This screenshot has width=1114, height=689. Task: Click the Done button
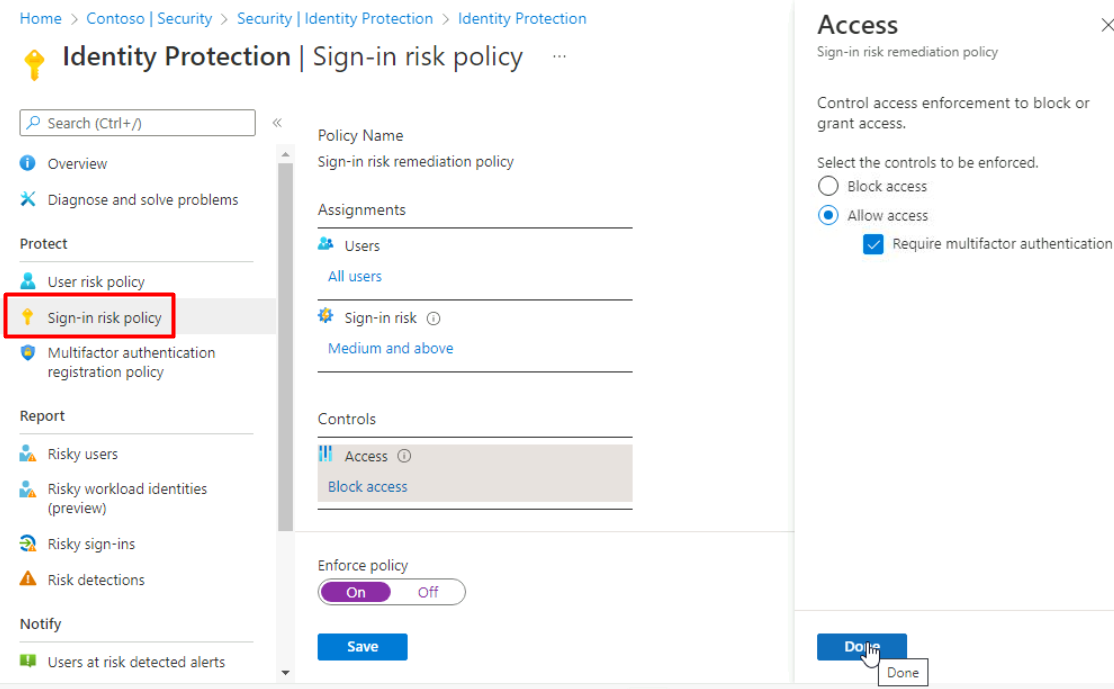point(861,647)
